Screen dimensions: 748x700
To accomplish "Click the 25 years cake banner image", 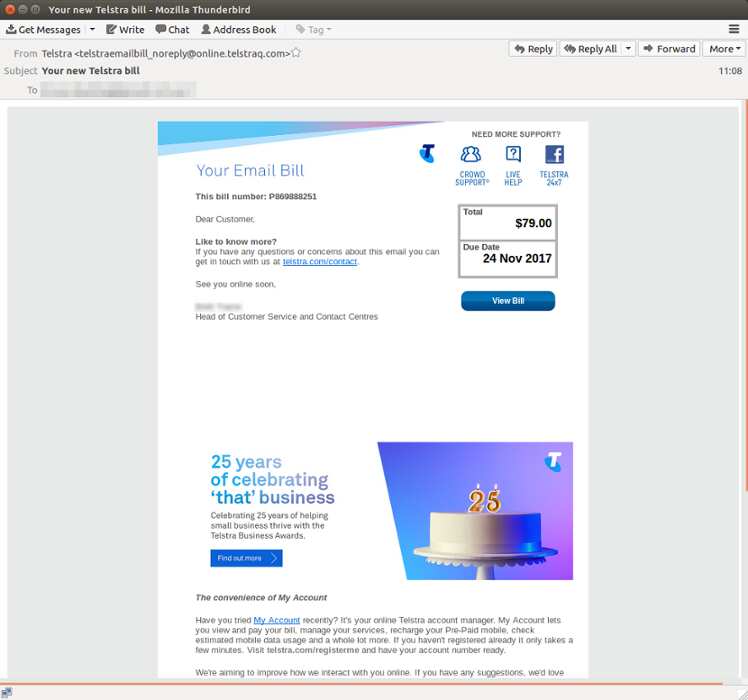I will (476, 511).
